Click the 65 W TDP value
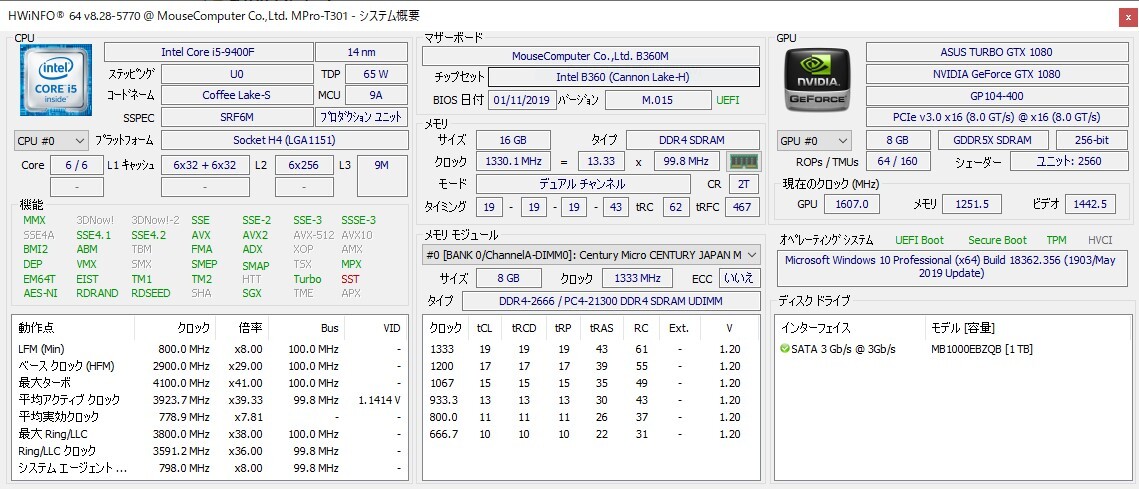This screenshot has width=1139, height=489. tap(376, 73)
